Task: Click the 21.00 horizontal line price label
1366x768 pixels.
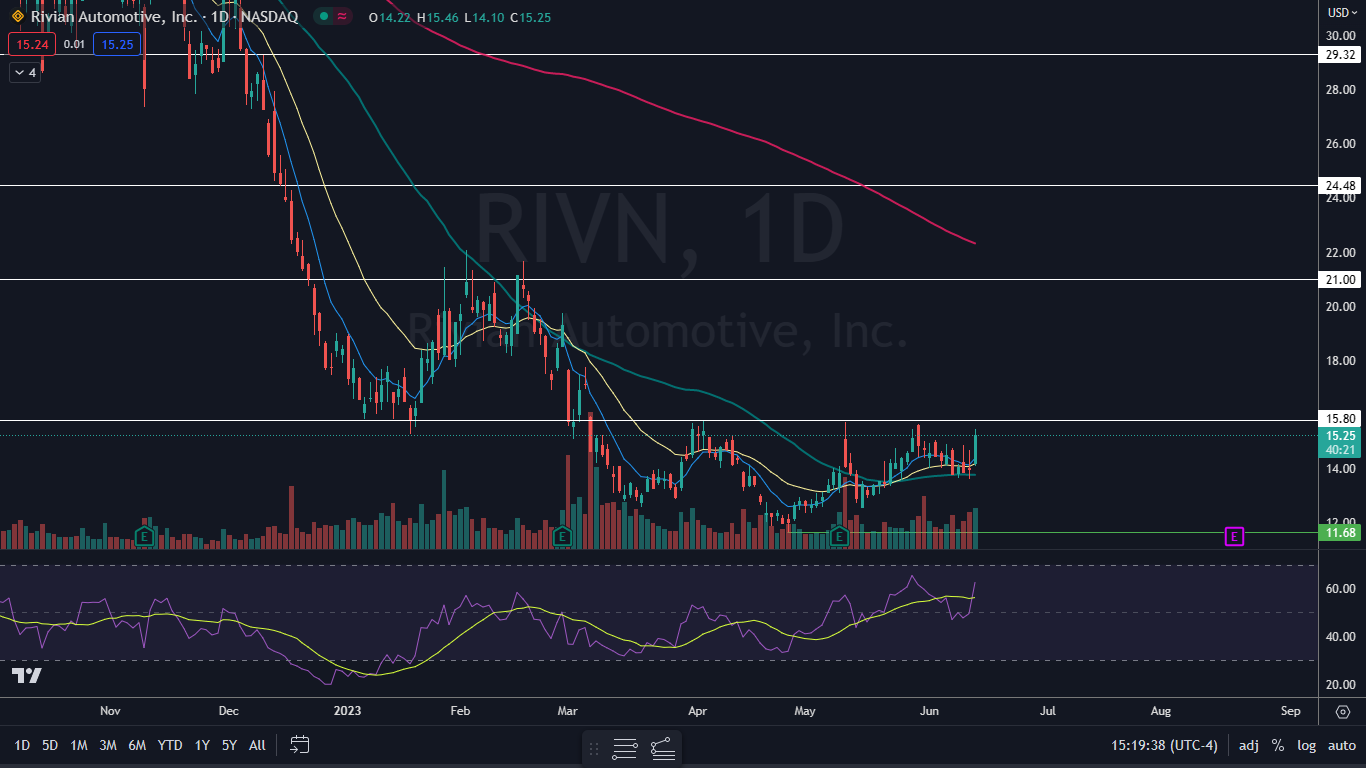Action: [1340, 279]
